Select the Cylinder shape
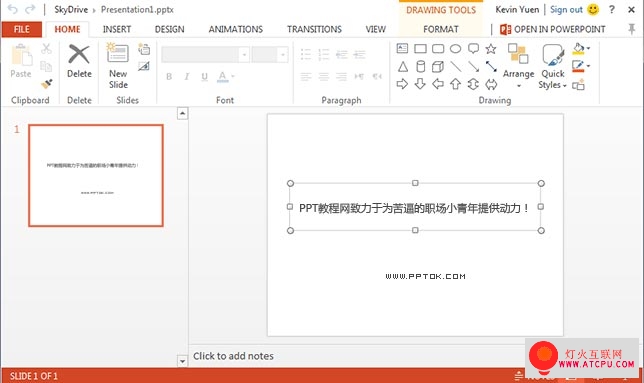Screen dimensions: 644x383 coord(420,67)
